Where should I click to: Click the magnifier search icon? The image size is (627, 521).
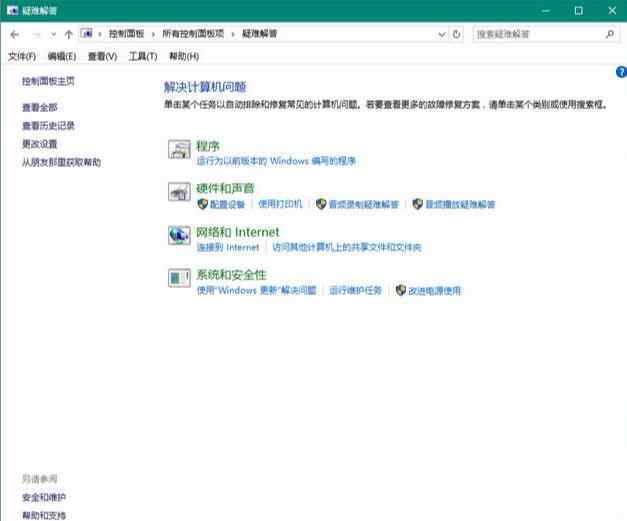610,34
